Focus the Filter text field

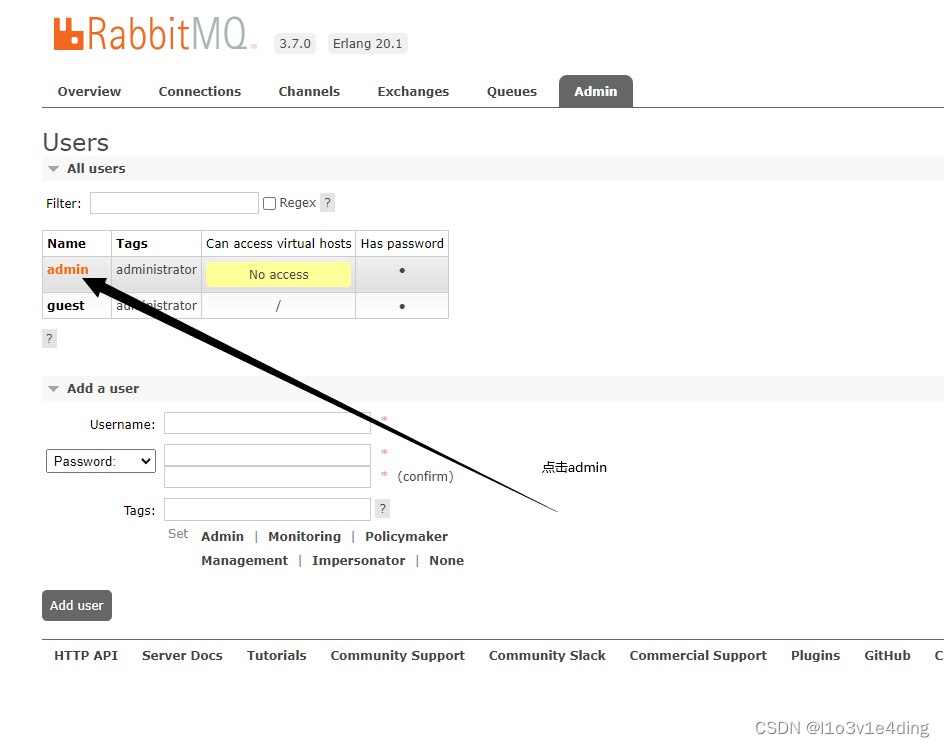pyautogui.click(x=175, y=203)
